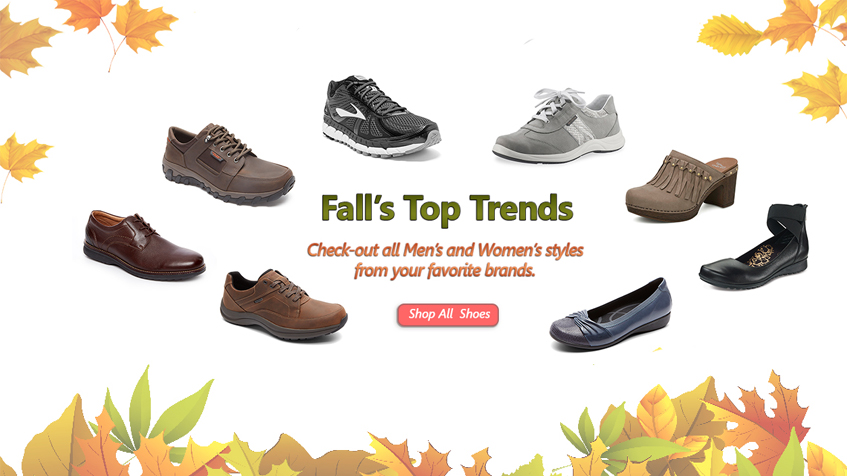Click the Shop All Shoes button
Viewport: 847px width, 476px height.
point(448,314)
